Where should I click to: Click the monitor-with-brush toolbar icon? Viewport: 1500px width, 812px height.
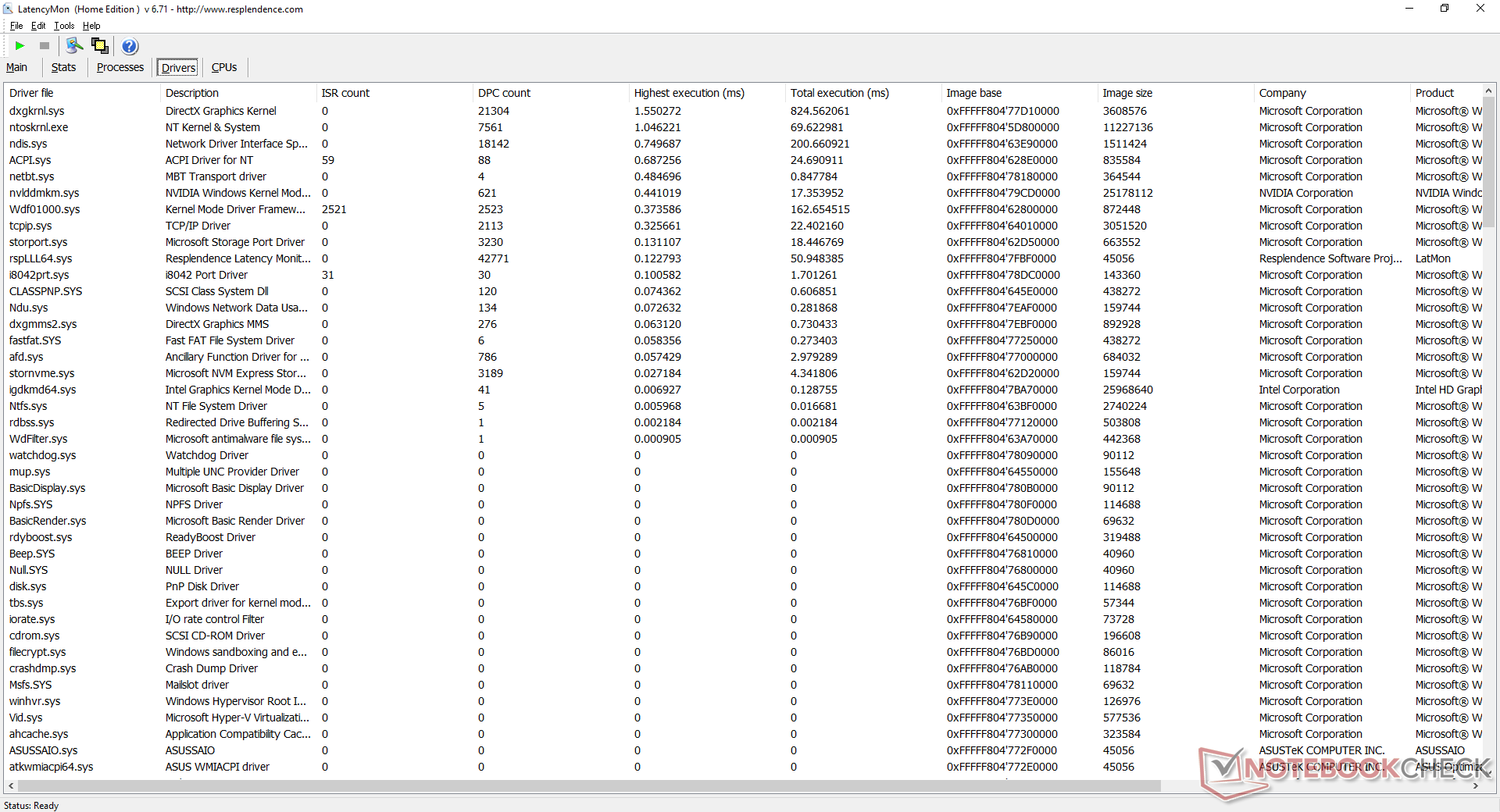pyautogui.click(x=74, y=46)
